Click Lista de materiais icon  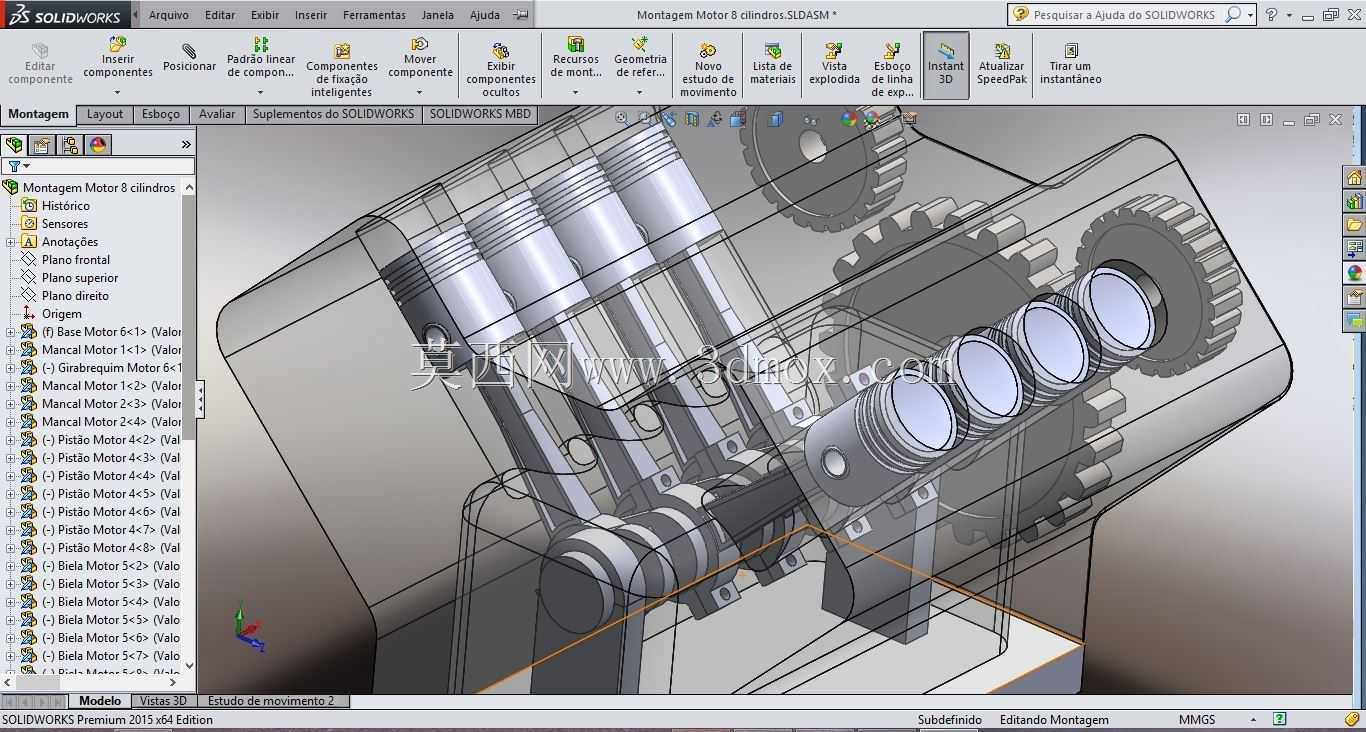point(772,50)
